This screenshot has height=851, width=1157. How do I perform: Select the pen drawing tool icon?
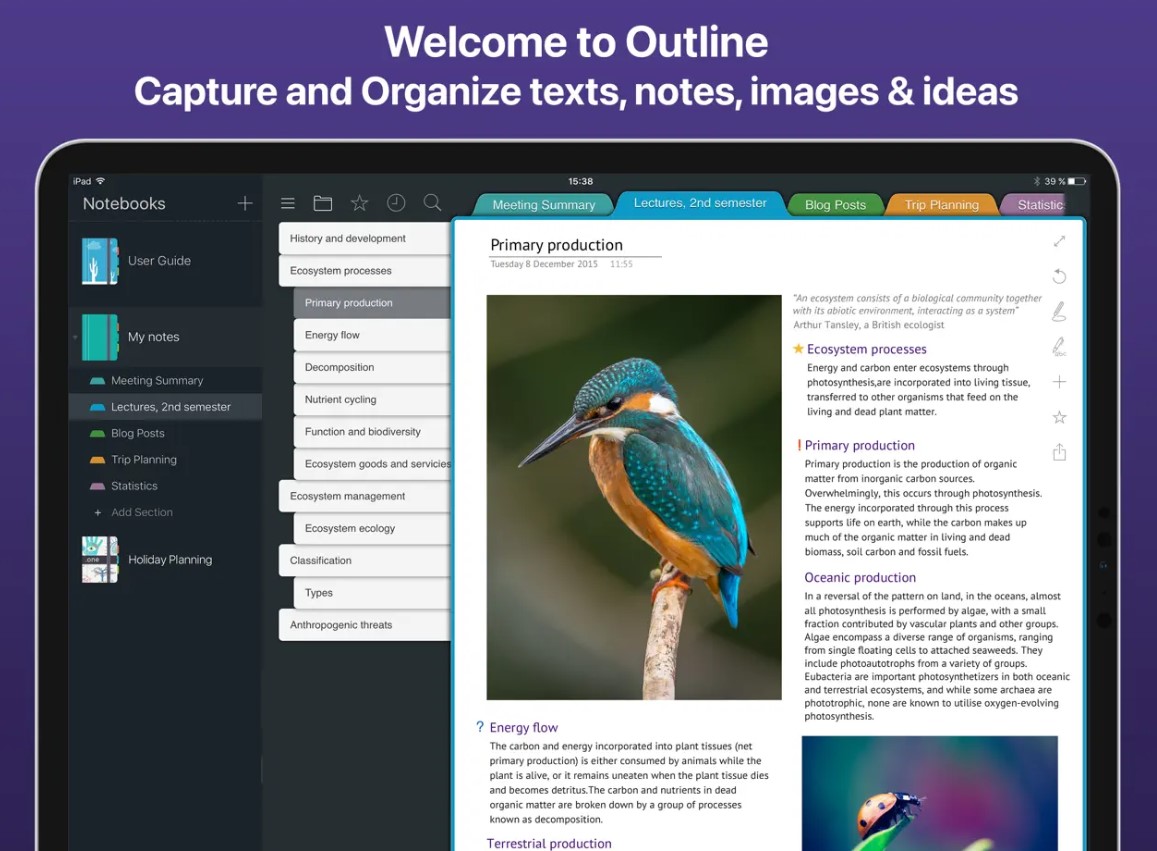pos(1059,311)
